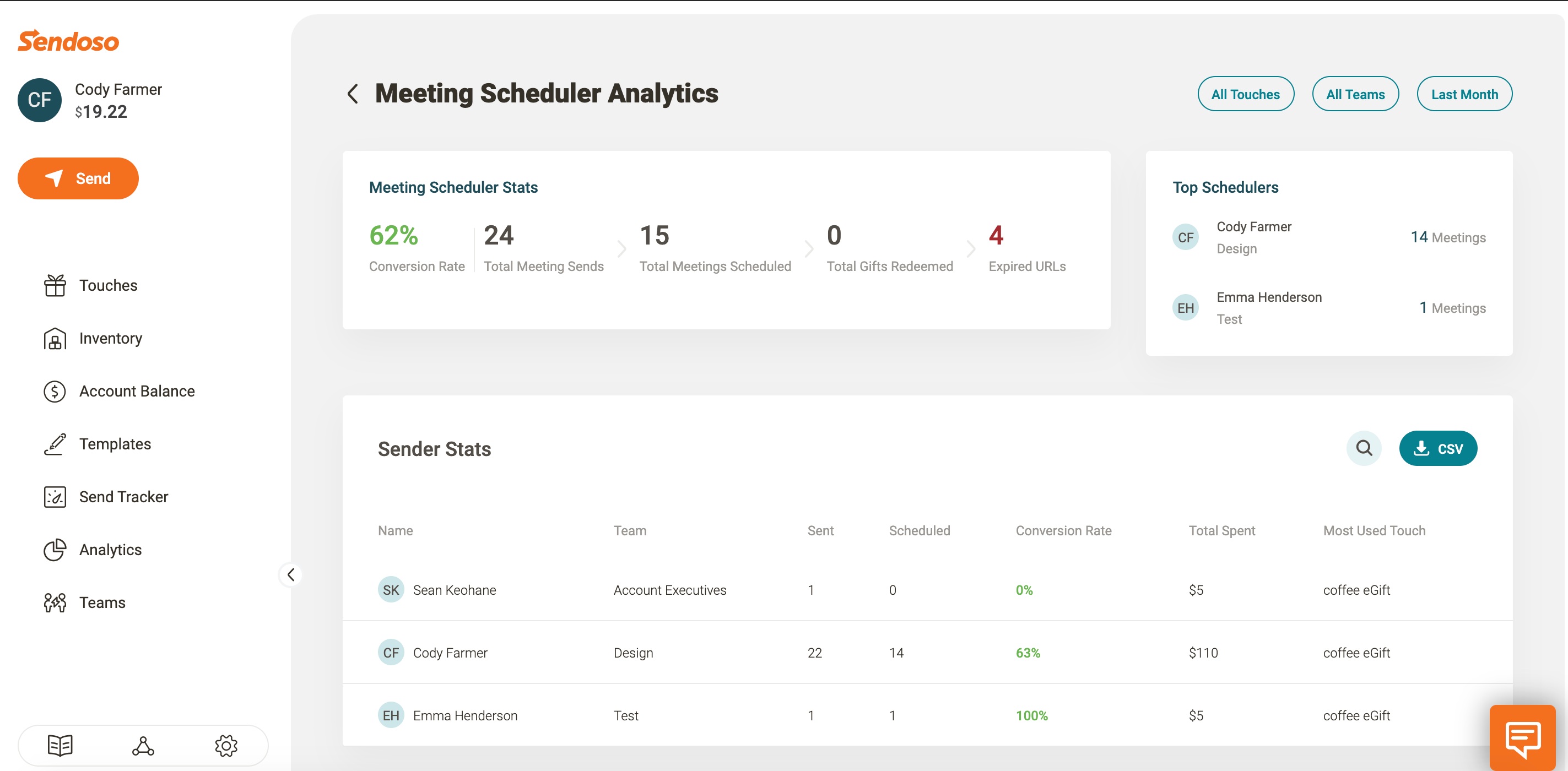Open the Teams people icon

55,602
